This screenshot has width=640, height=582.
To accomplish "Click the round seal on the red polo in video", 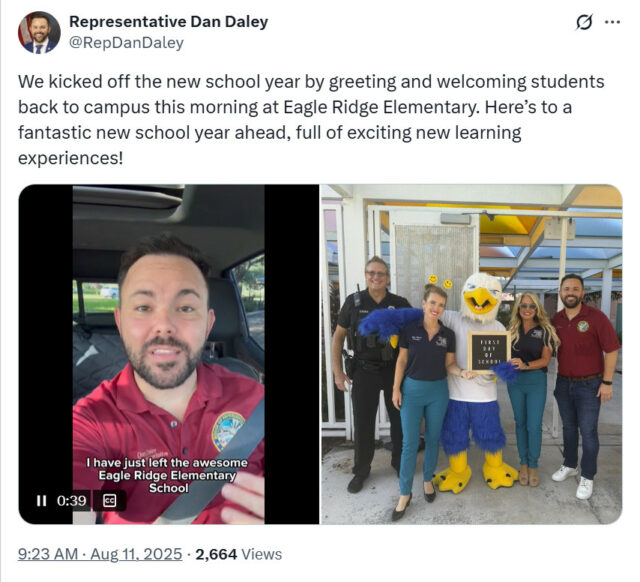I will 227,431.
